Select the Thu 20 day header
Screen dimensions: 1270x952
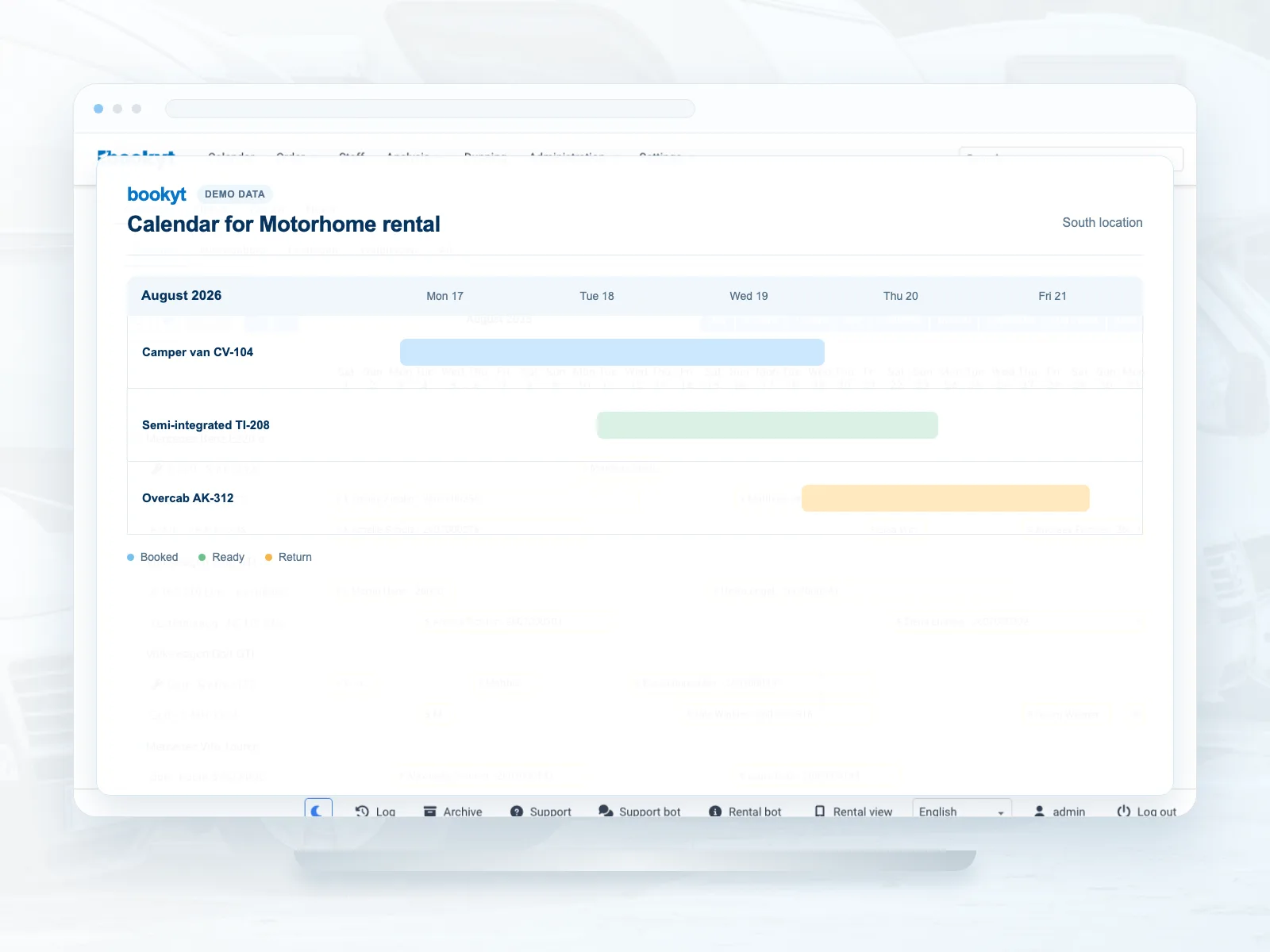tap(901, 296)
